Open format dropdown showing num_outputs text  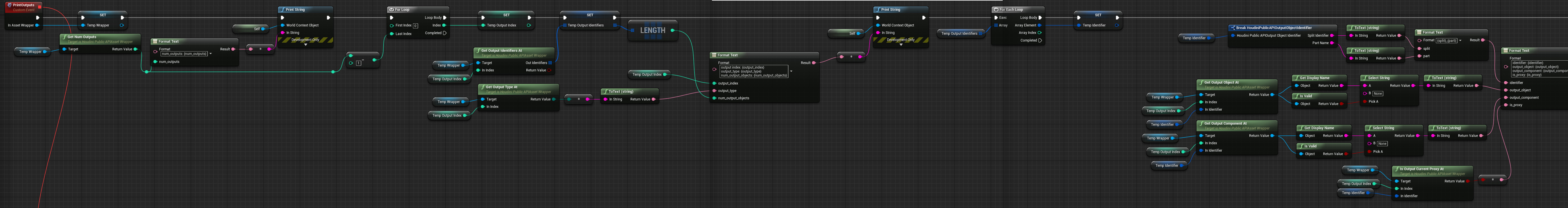pyautogui.click(x=210, y=54)
